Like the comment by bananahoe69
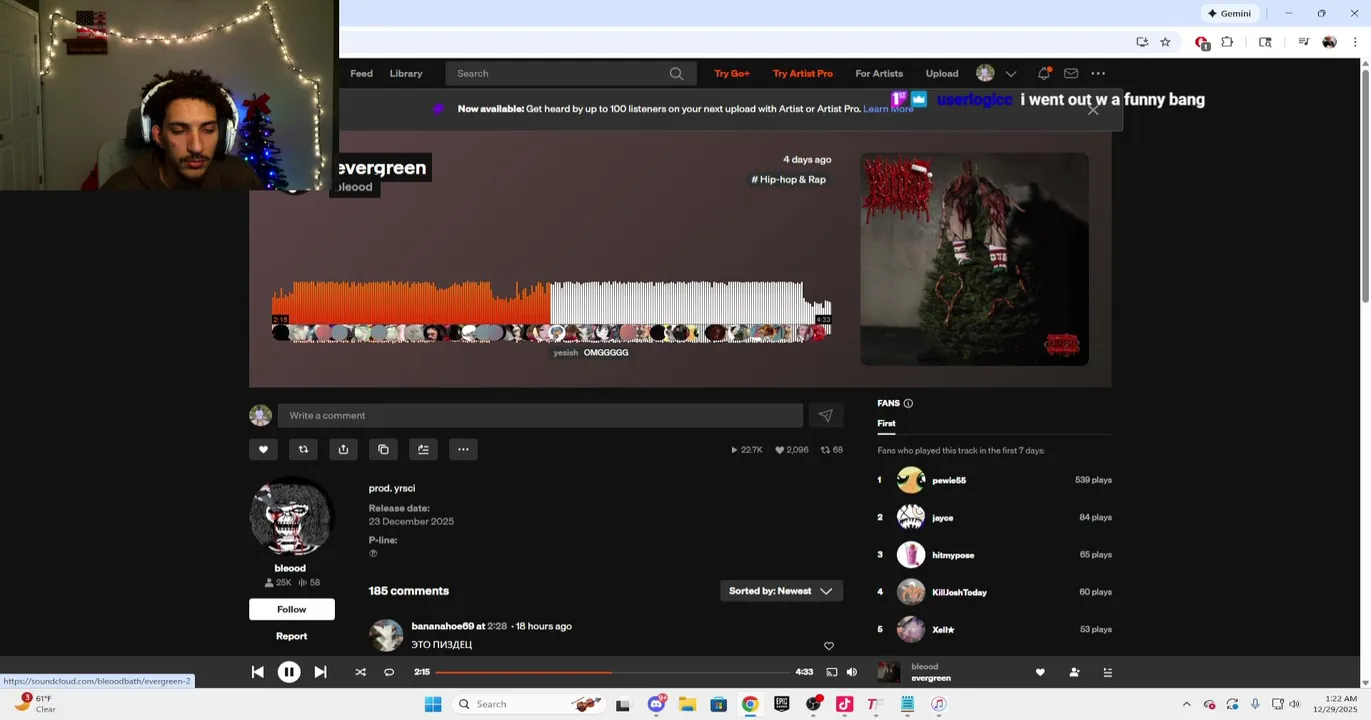Screen dimensions: 1371x720 coord(829,646)
